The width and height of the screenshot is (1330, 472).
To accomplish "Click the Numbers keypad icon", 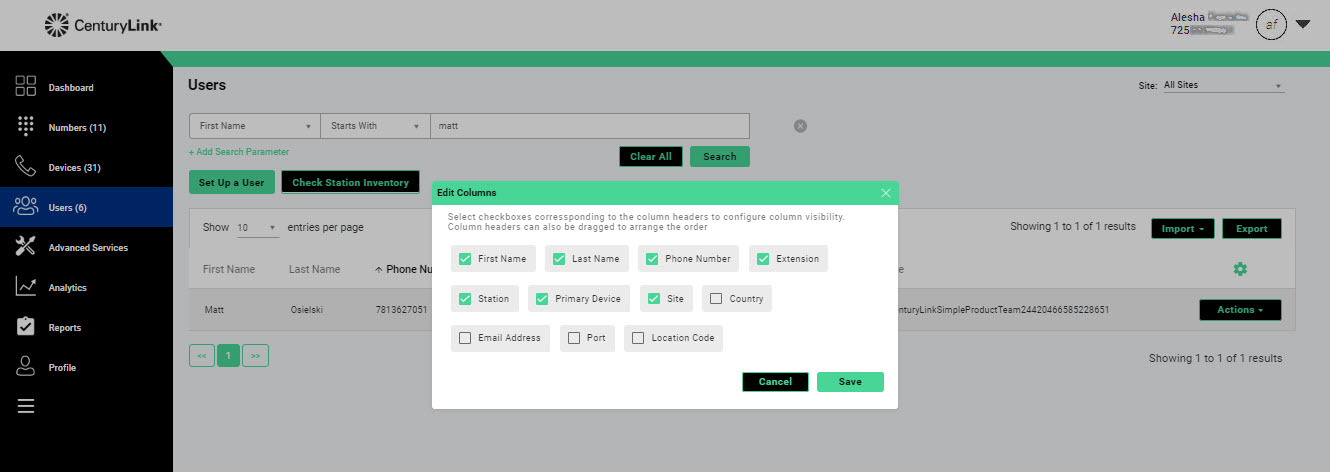I will [26, 127].
